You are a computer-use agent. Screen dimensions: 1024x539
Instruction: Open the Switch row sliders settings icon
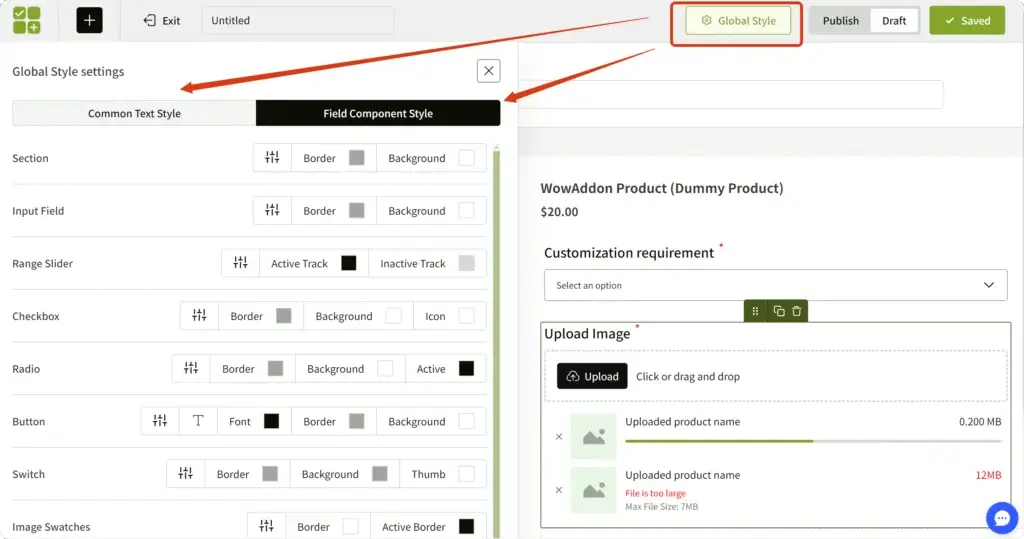pyautogui.click(x=185, y=474)
